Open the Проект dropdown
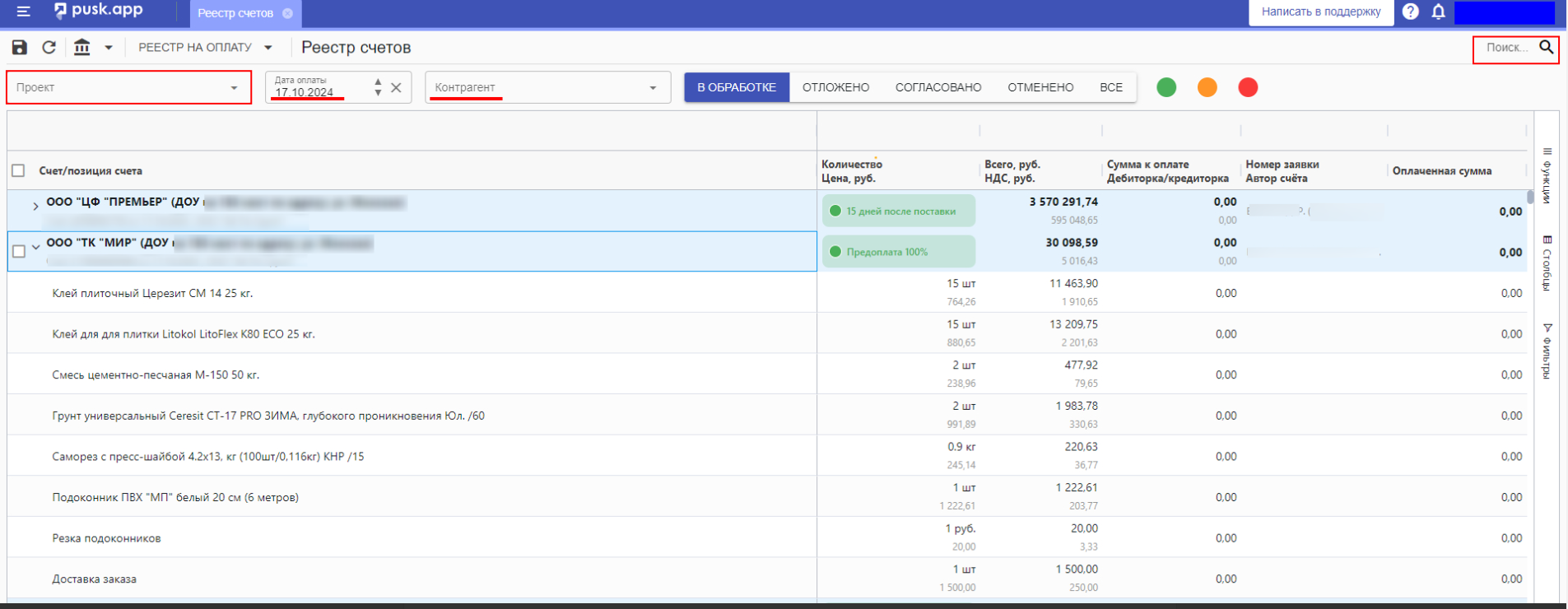Screen dimensions: 1568x609 (x=128, y=87)
